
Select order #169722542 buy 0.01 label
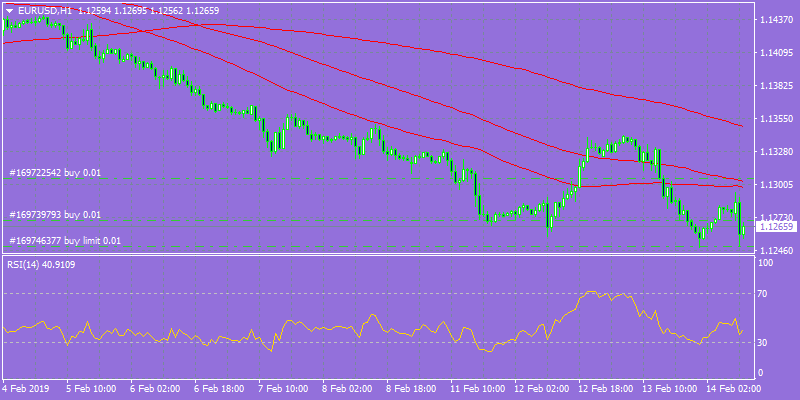pyautogui.click(x=55, y=173)
